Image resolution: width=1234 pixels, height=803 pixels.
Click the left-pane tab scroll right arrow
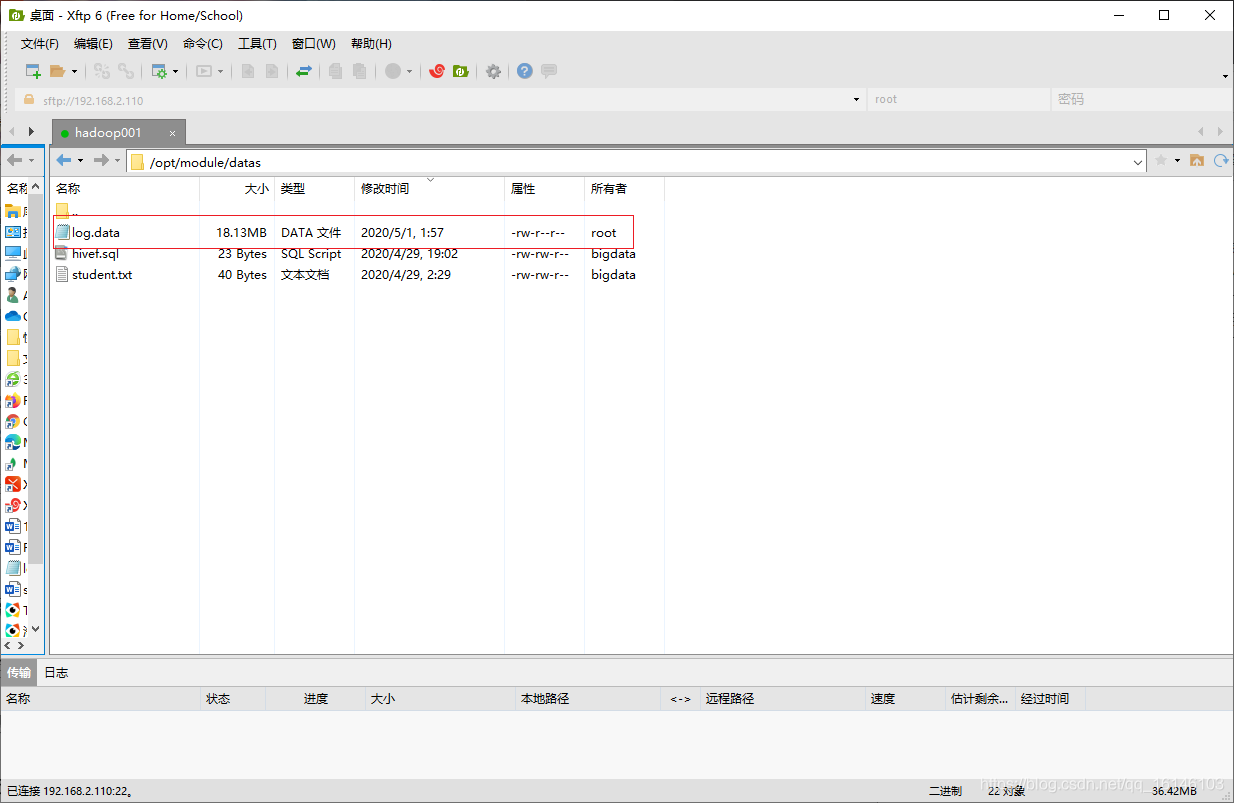(32, 131)
